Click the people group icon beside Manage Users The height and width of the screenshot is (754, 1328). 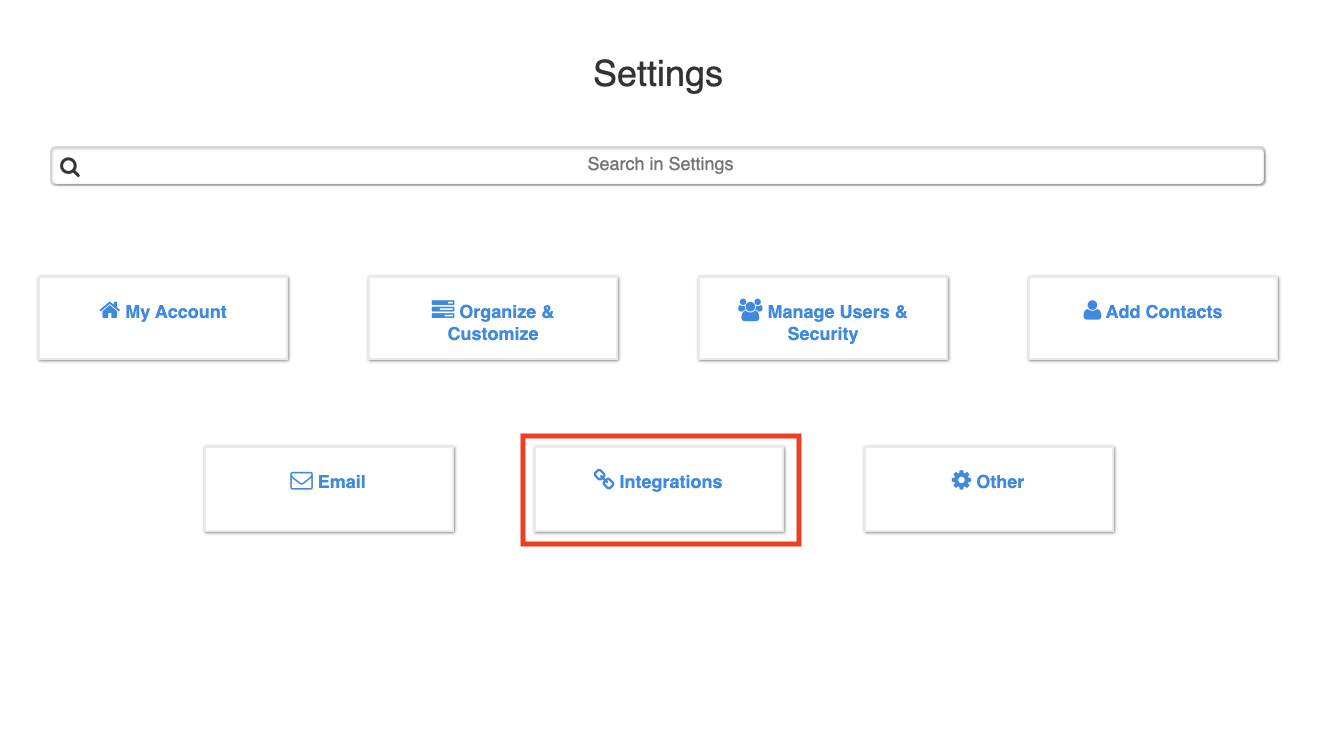coord(750,310)
